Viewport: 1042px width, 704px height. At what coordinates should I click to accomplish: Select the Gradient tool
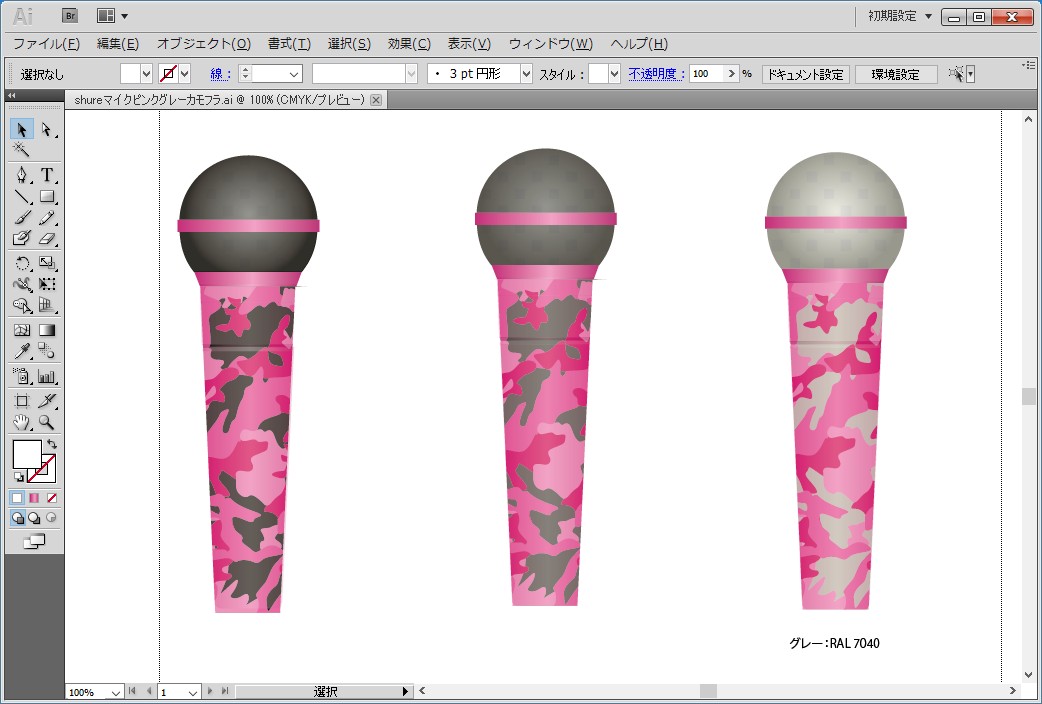pos(47,329)
